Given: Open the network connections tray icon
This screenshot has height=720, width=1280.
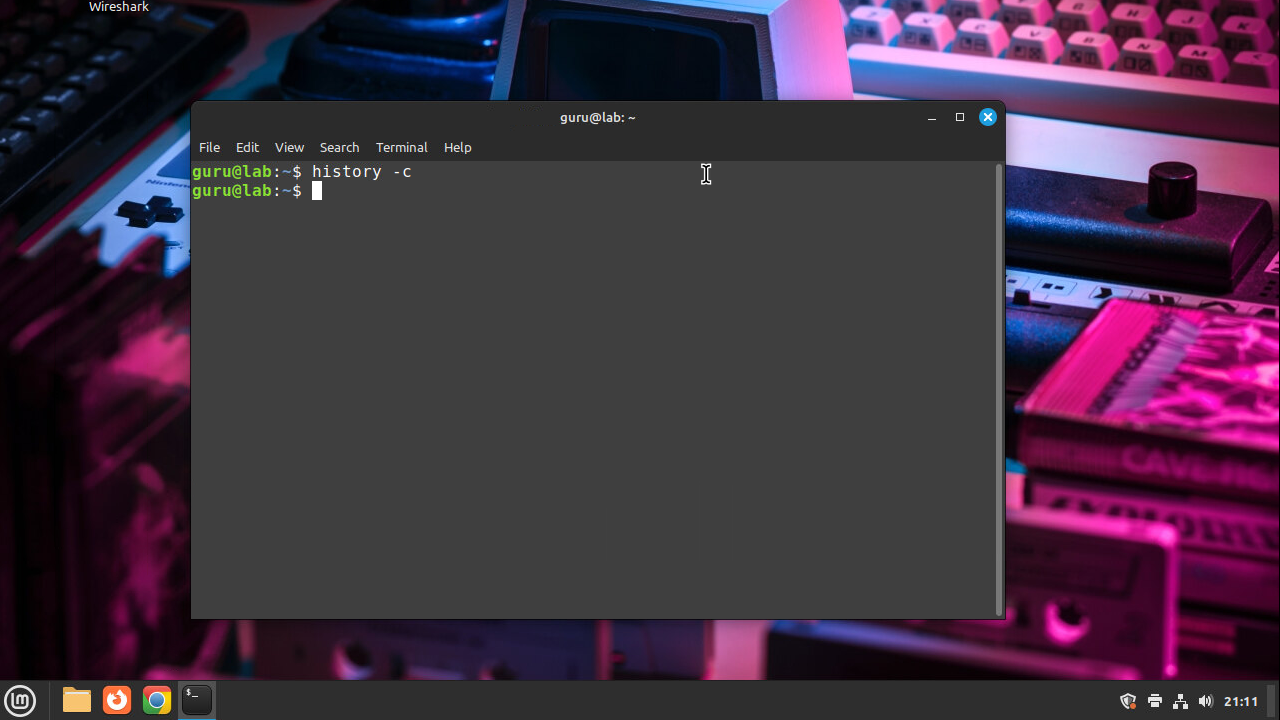Looking at the screenshot, I should tap(1180, 701).
